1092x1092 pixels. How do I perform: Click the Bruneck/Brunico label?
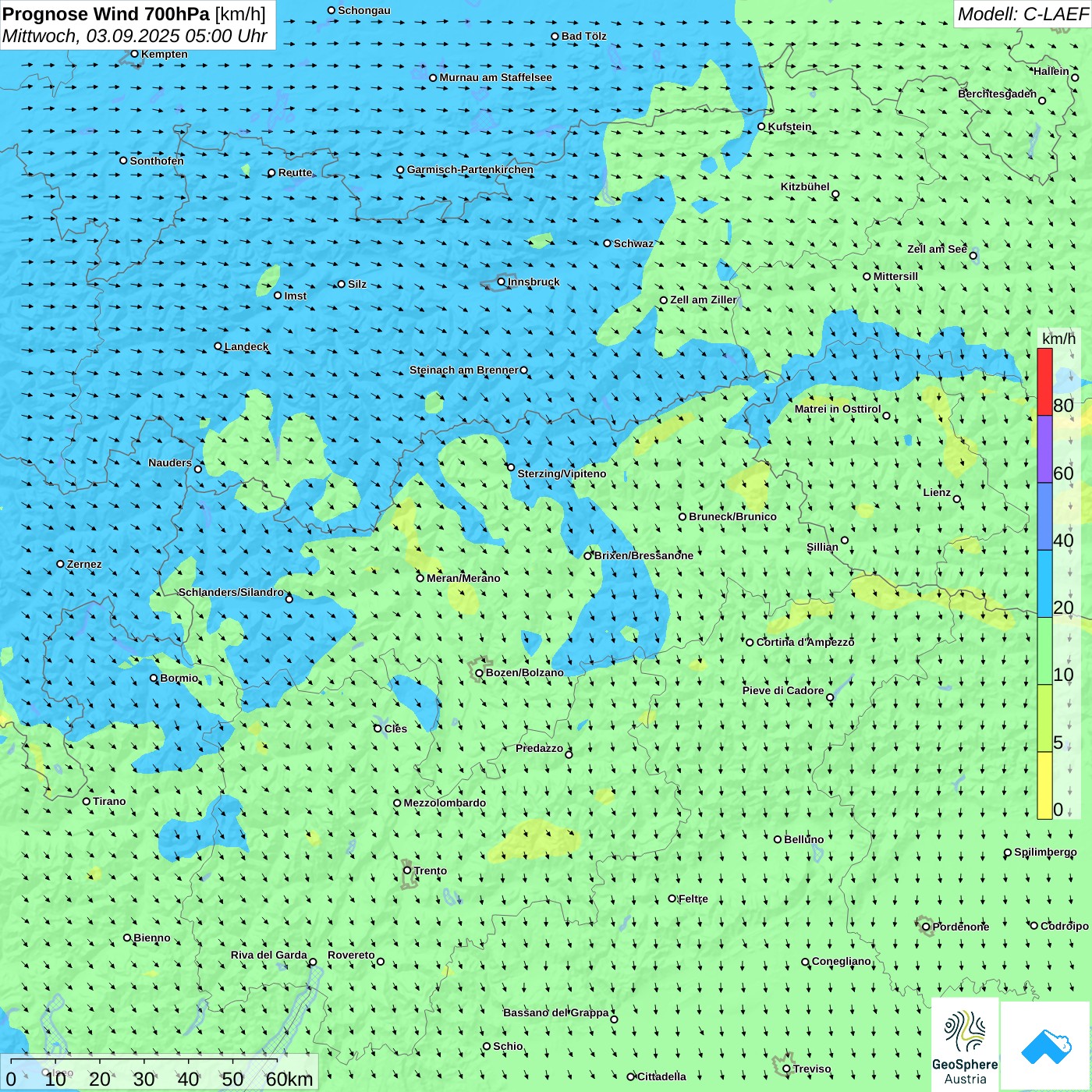tap(732, 516)
